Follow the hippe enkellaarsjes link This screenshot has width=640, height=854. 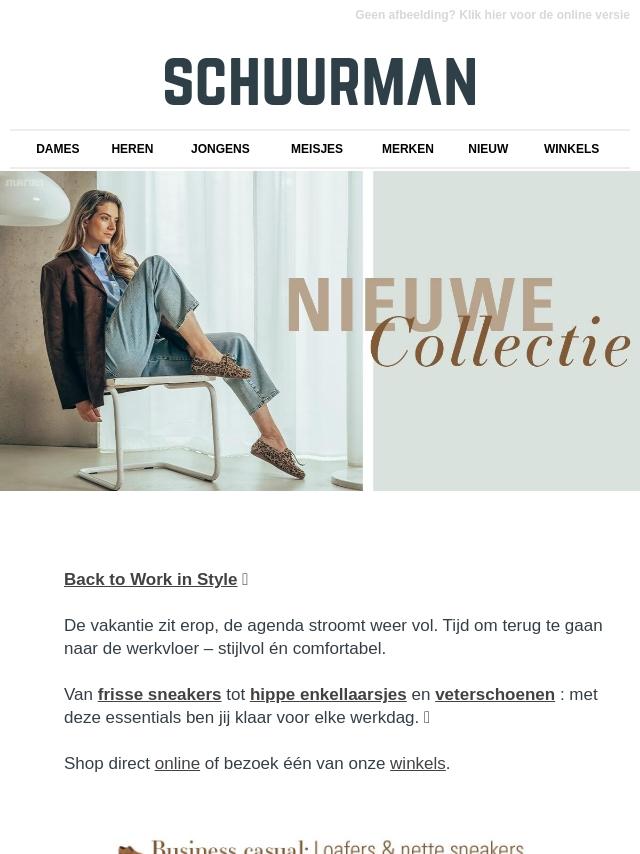[x=328, y=694]
